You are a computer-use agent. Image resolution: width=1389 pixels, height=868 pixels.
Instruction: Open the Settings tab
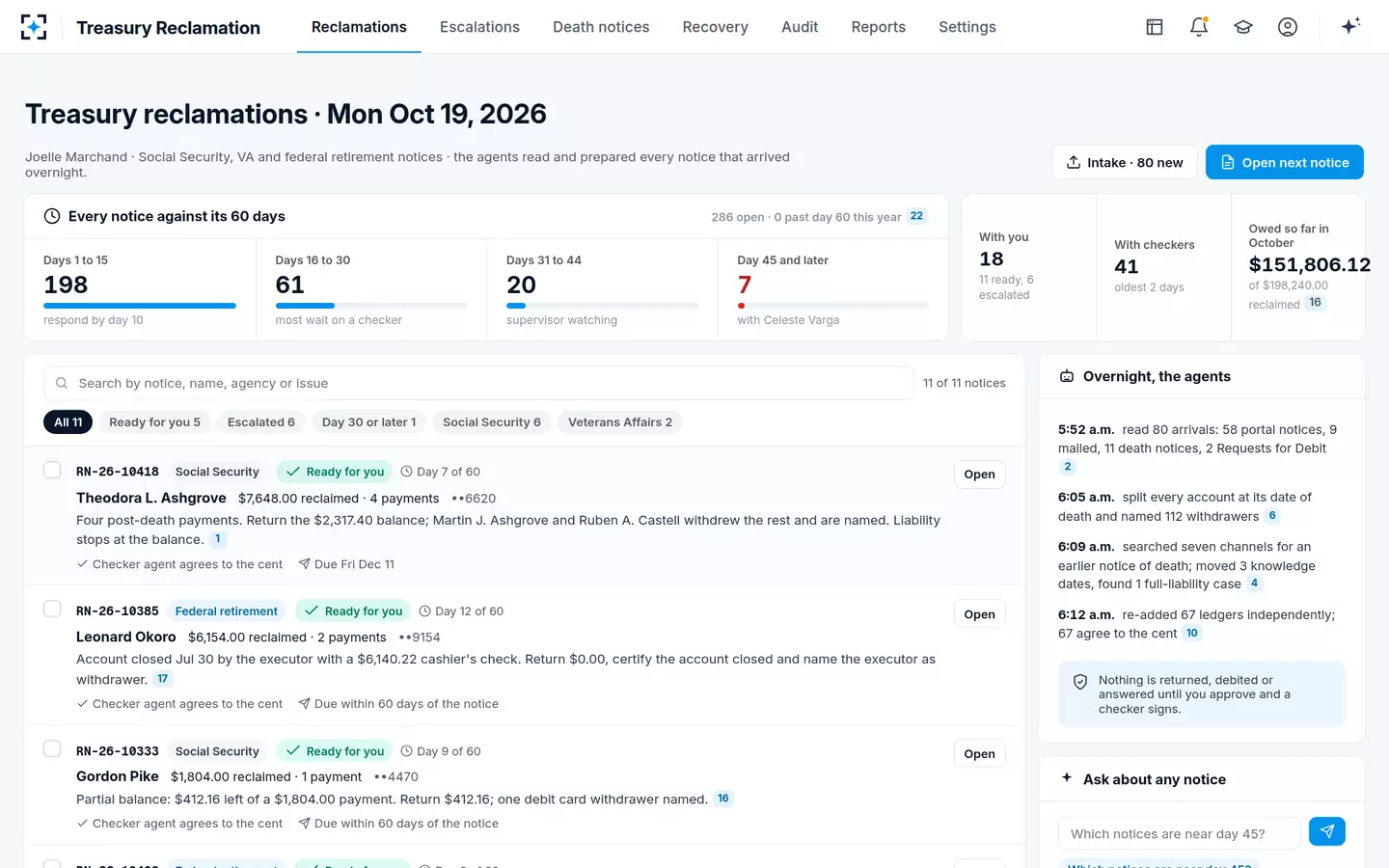tap(967, 27)
